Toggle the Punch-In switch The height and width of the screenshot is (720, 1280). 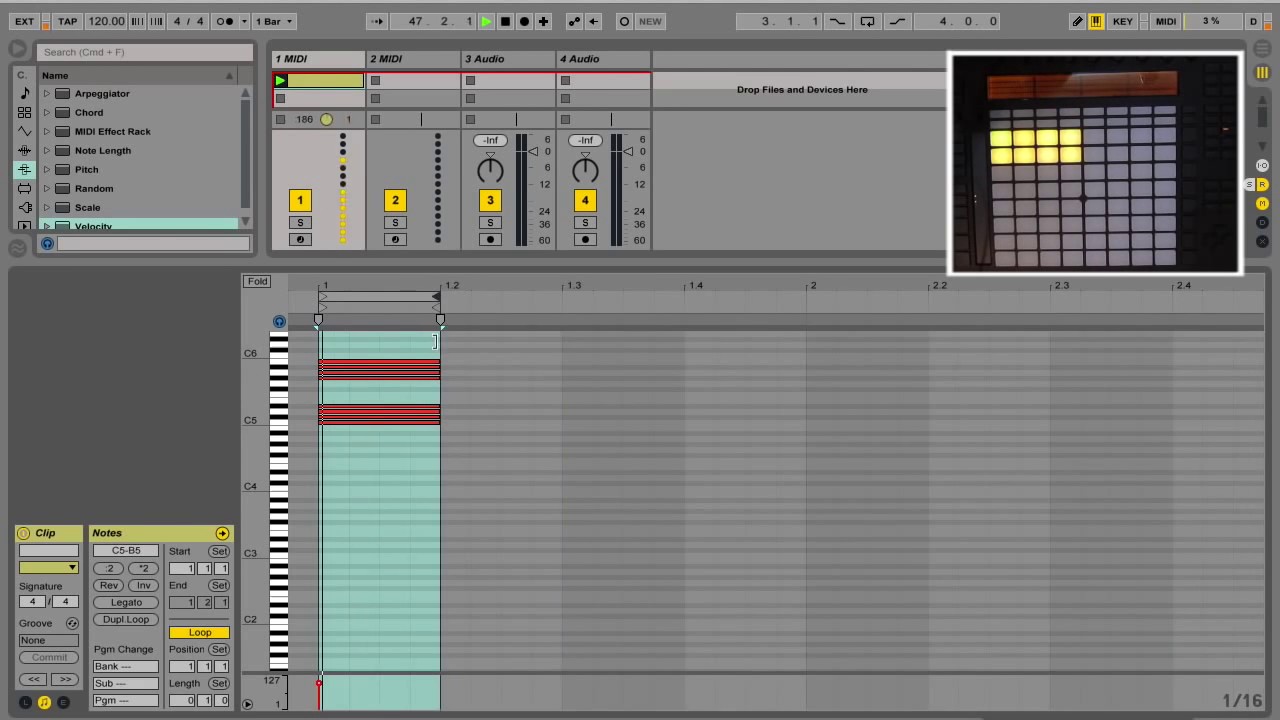pyautogui.click(x=837, y=21)
